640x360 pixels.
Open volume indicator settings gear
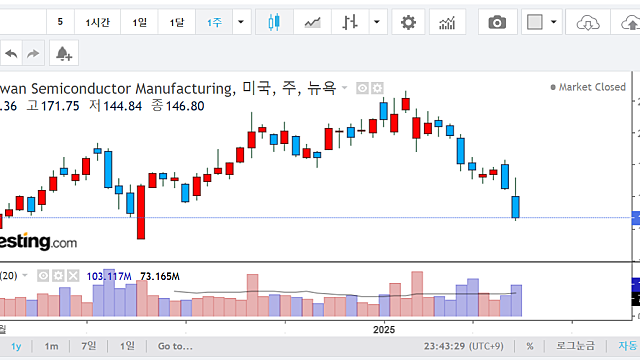click(58, 276)
